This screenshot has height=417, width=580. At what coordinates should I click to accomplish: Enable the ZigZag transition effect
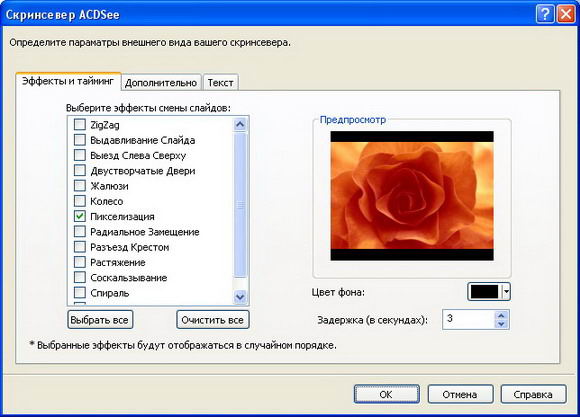[80, 124]
